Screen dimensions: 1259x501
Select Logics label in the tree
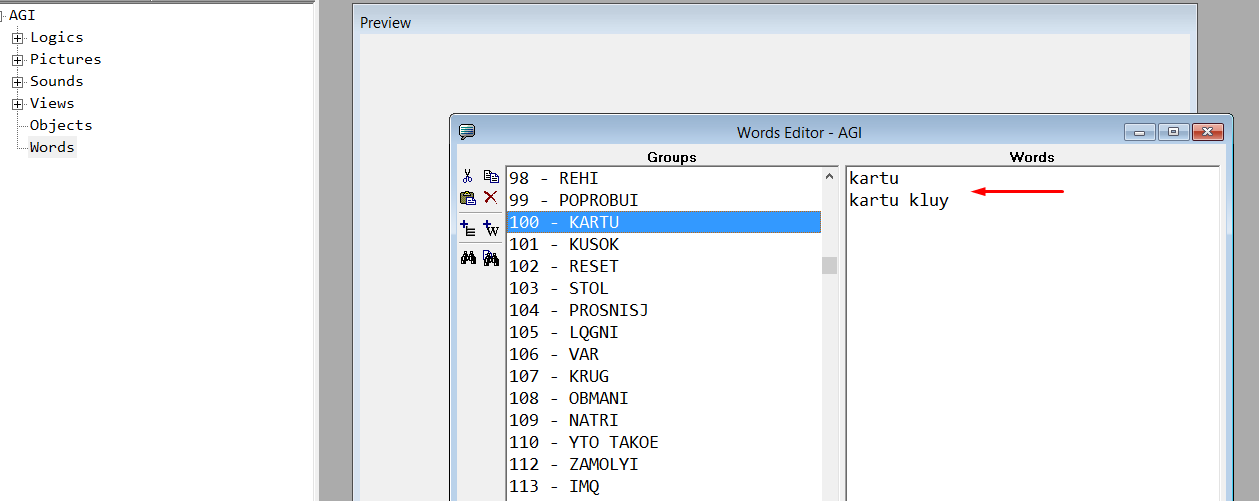click(57, 37)
